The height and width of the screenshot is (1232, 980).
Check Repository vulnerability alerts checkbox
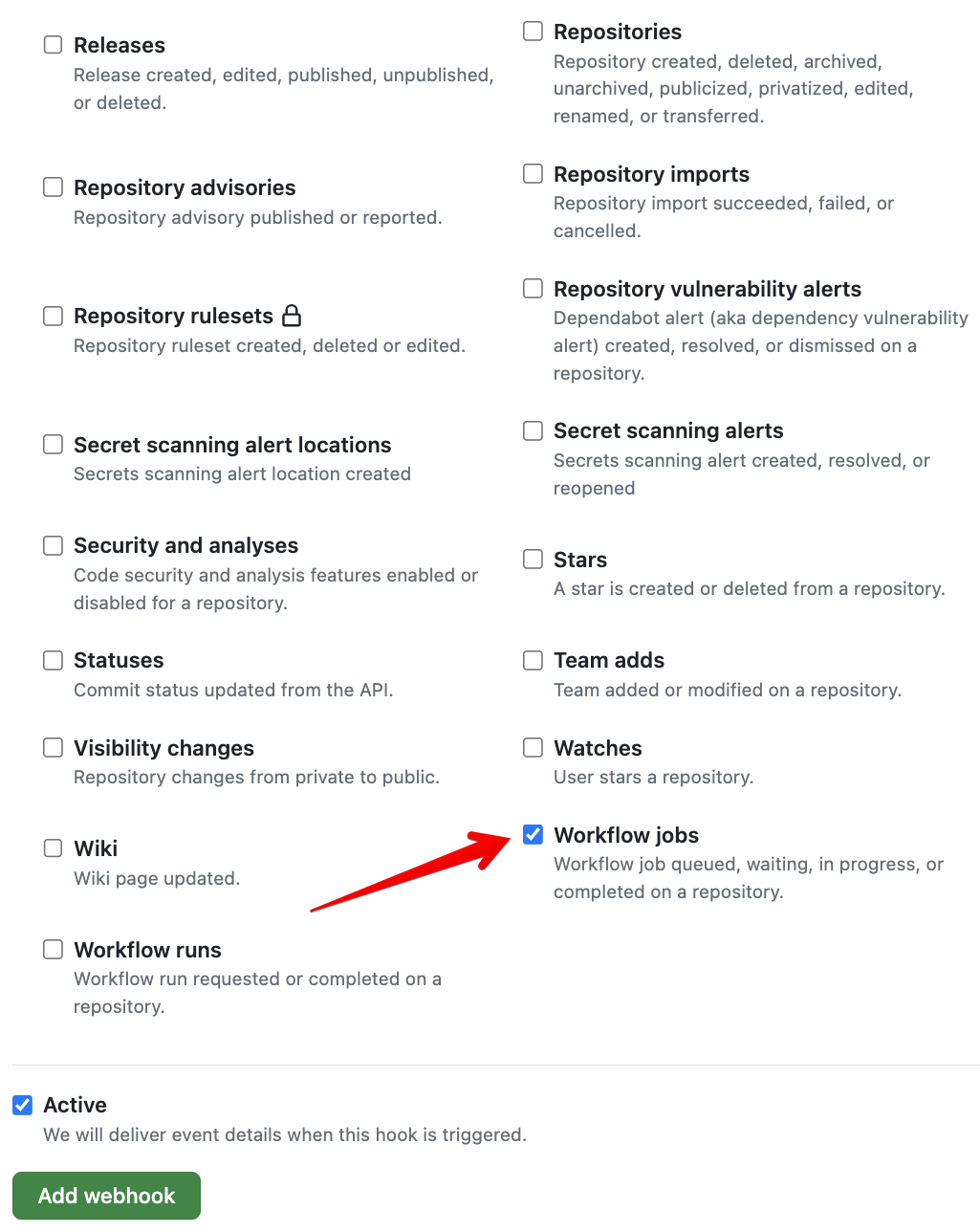pos(534,289)
